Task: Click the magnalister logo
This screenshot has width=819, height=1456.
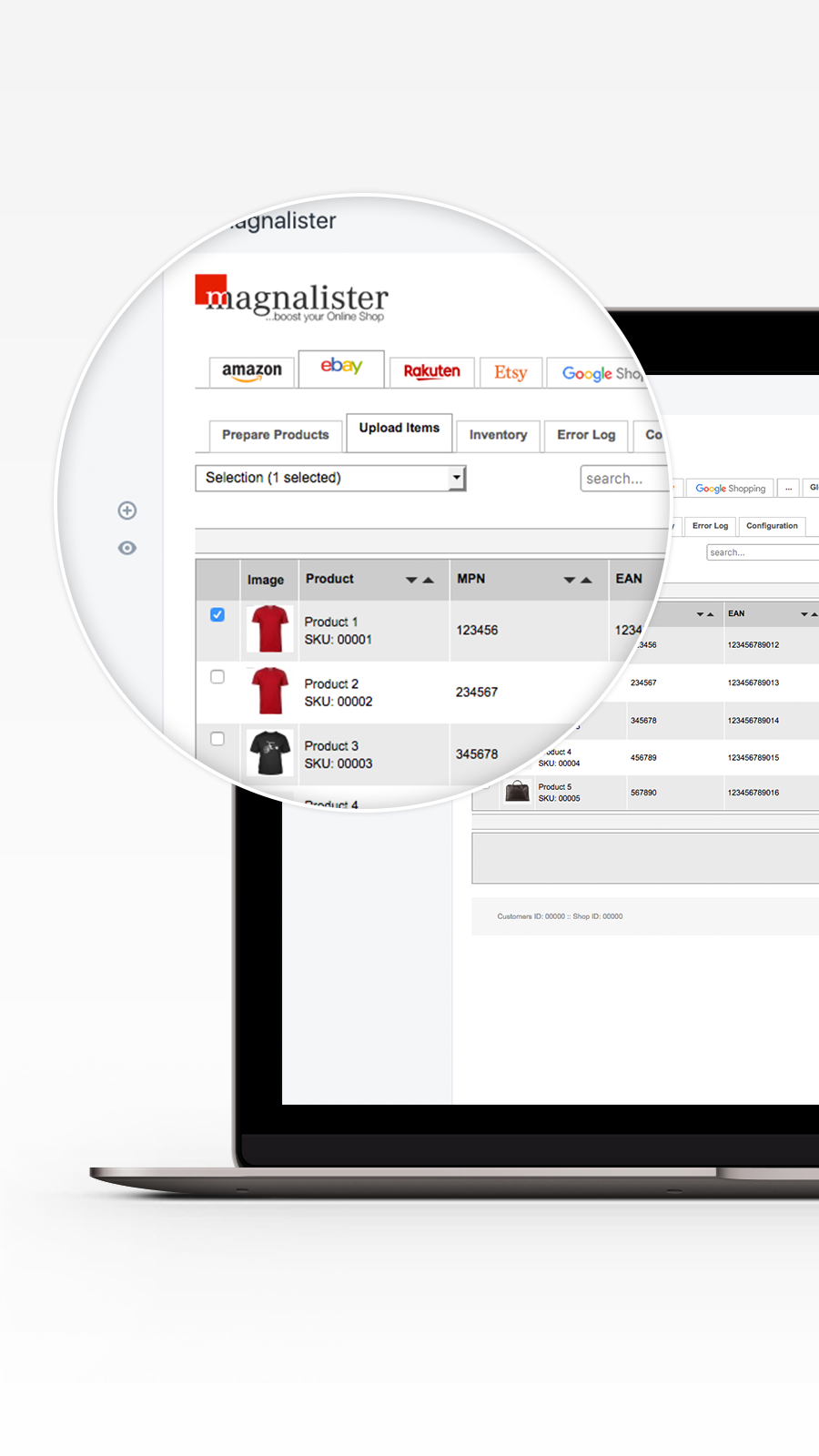Action: tap(291, 298)
